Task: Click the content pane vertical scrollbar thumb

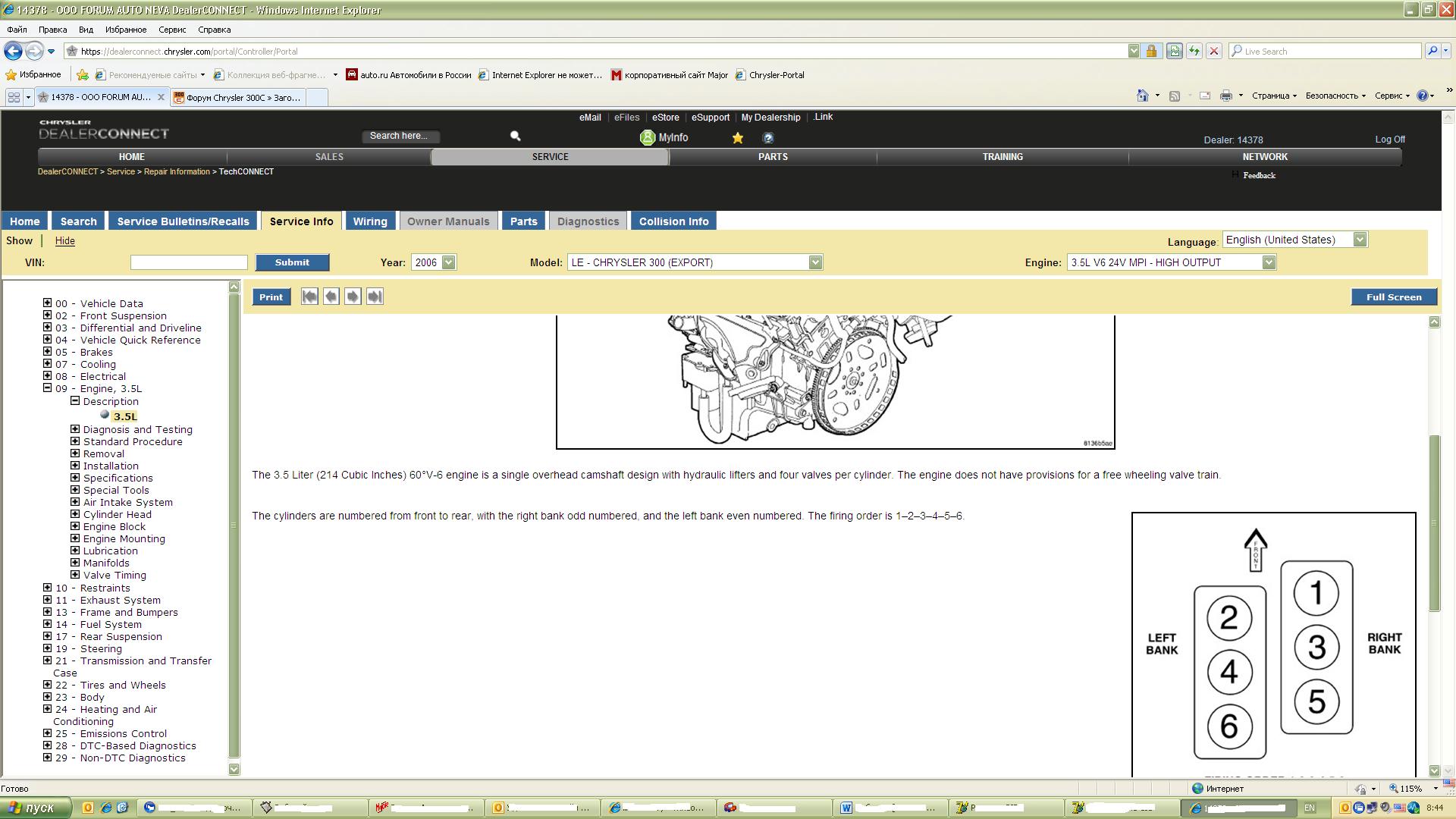Action: (x=1434, y=523)
